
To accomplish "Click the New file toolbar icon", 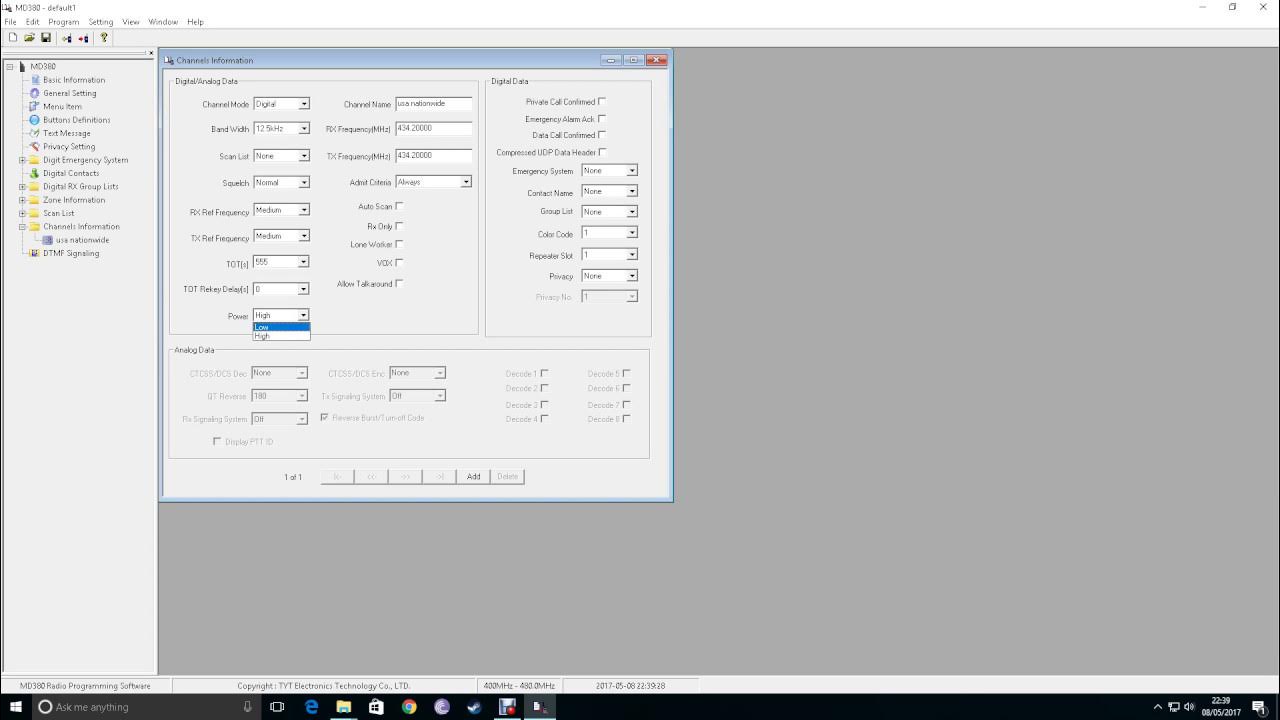I will tap(13, 38).
